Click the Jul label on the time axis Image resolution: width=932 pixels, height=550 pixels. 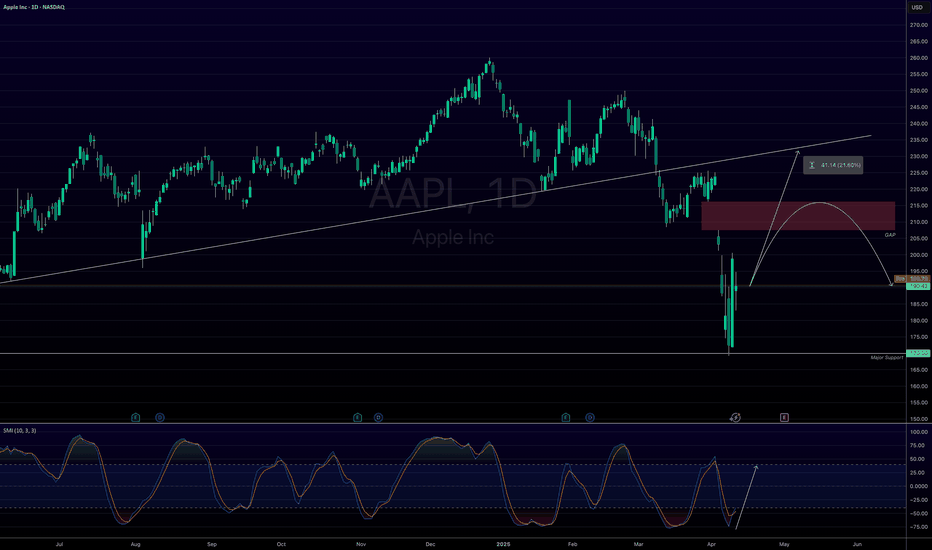[59, 544]
